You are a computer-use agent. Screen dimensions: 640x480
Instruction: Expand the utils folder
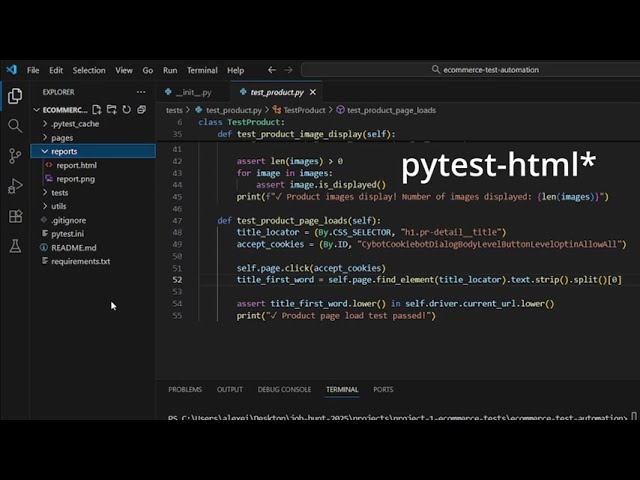(44, 206)
